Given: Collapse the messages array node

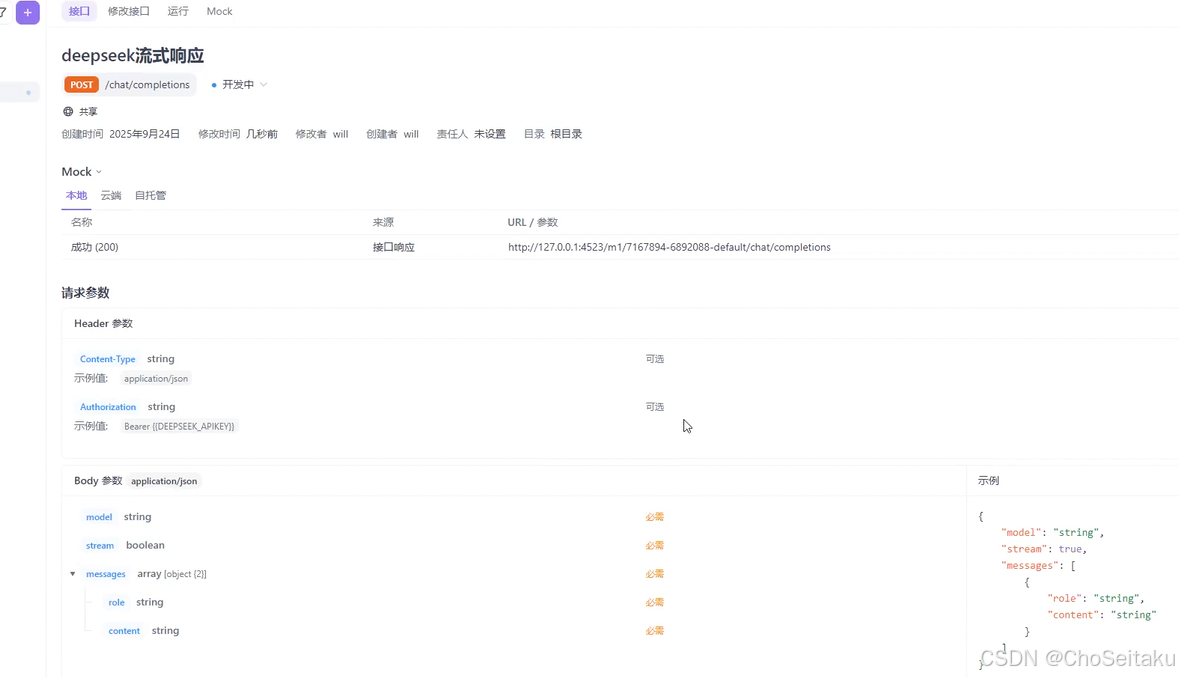Looking at the screenshot, I should 73,574.
